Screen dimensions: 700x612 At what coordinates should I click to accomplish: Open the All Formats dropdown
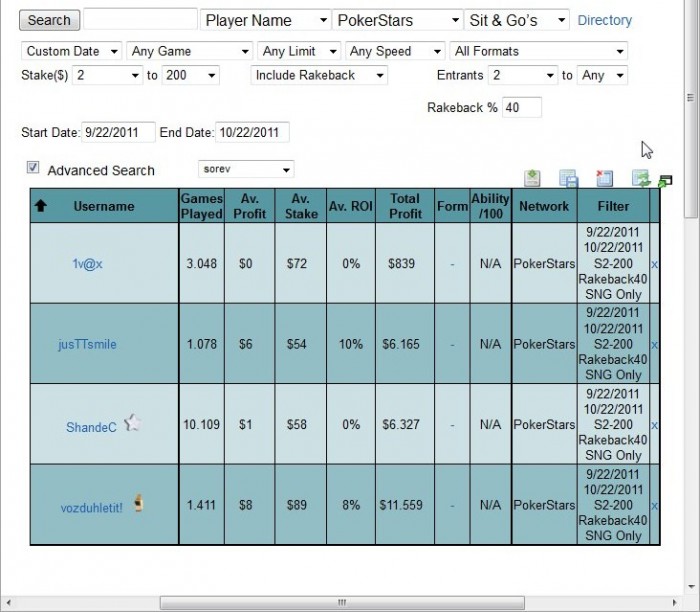point(539,51)
